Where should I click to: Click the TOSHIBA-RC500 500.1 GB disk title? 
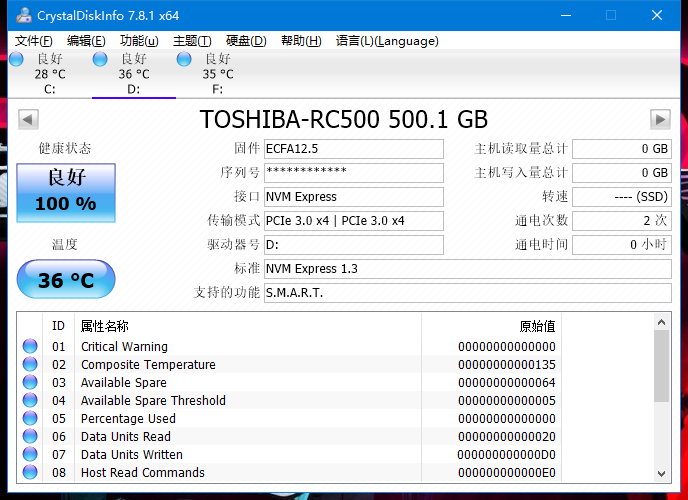[x=344, y=119]
